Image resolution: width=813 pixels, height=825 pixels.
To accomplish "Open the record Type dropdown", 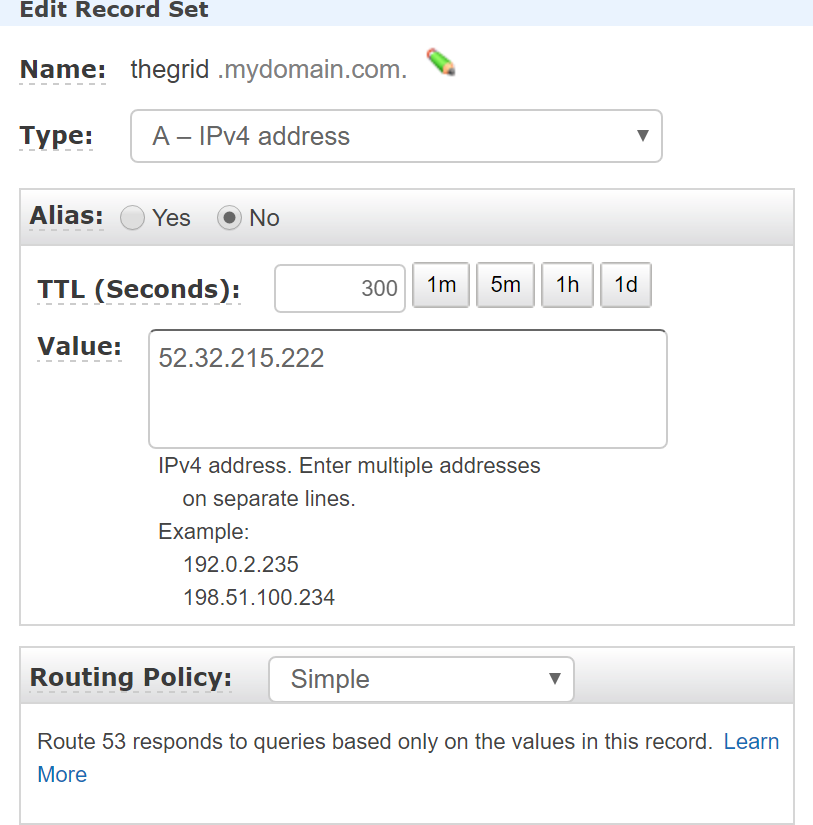I will (396, 136).
